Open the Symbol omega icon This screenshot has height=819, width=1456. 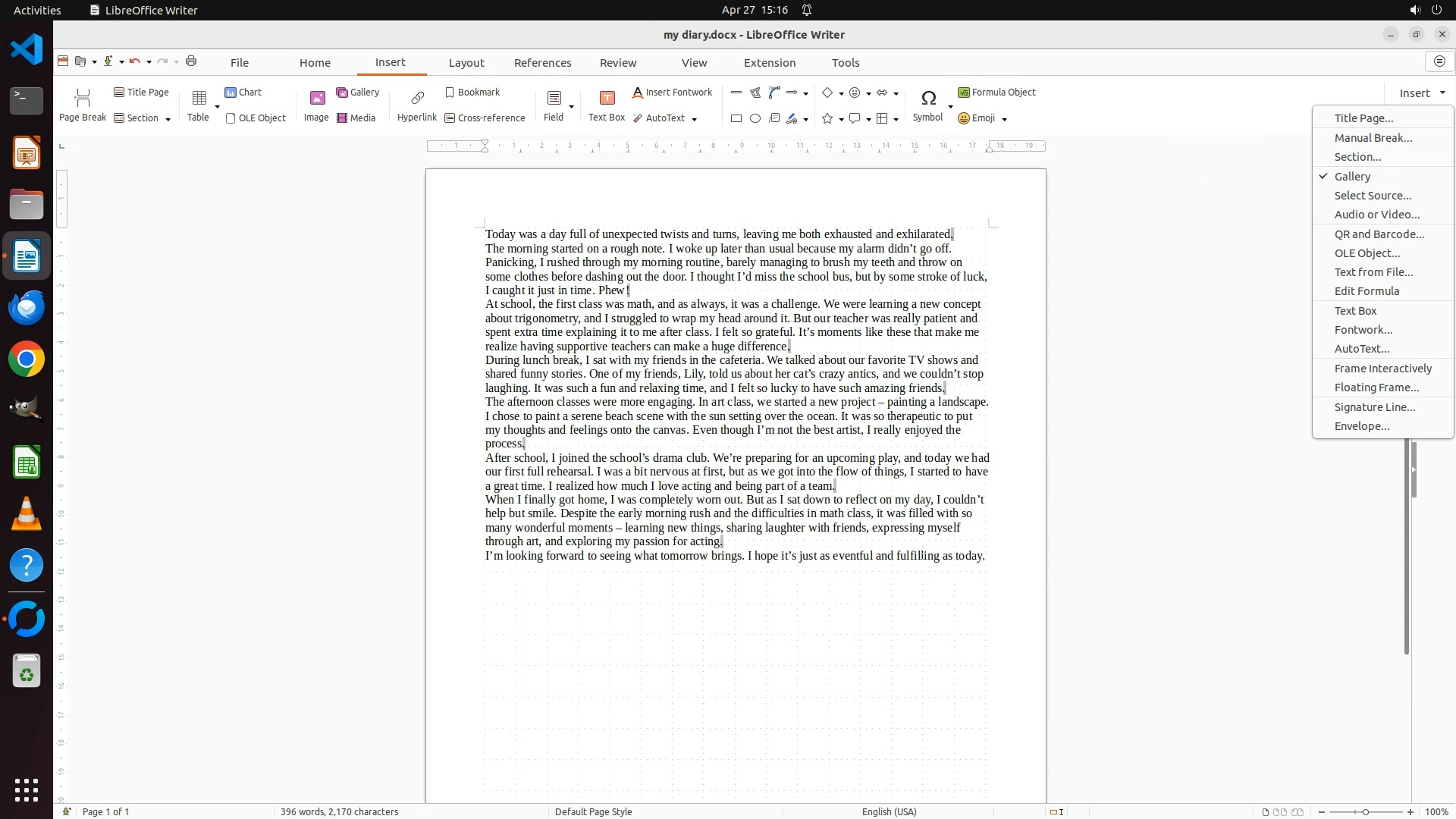928,99
